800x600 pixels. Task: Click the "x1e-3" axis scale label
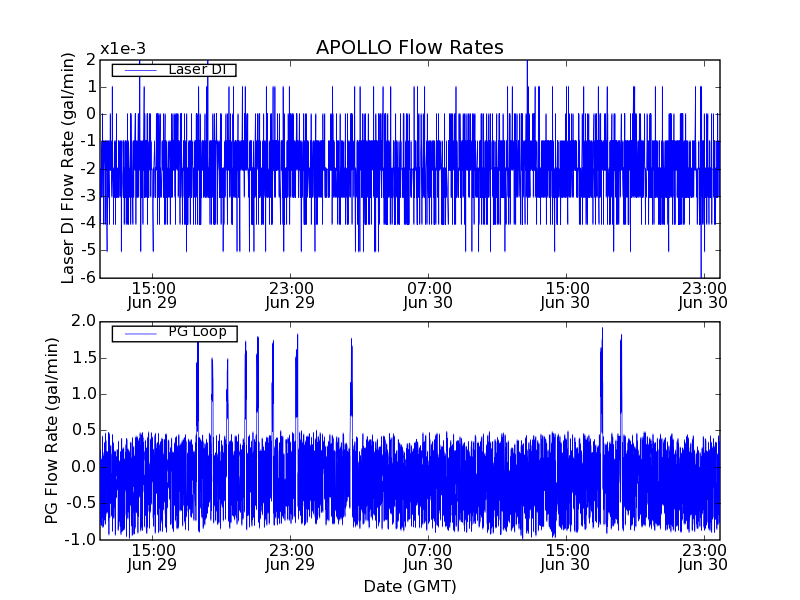pyautogui.click(x=122, y=49)
